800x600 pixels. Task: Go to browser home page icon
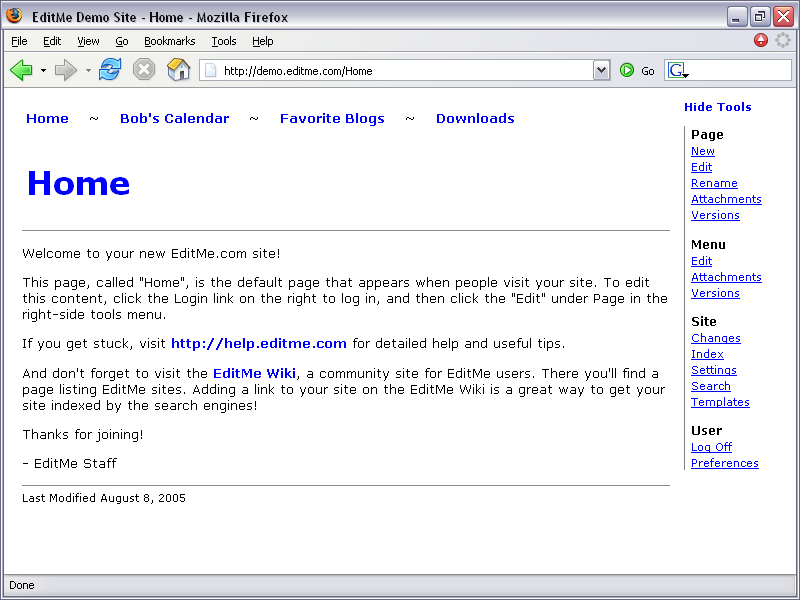(x=179, y=69)
